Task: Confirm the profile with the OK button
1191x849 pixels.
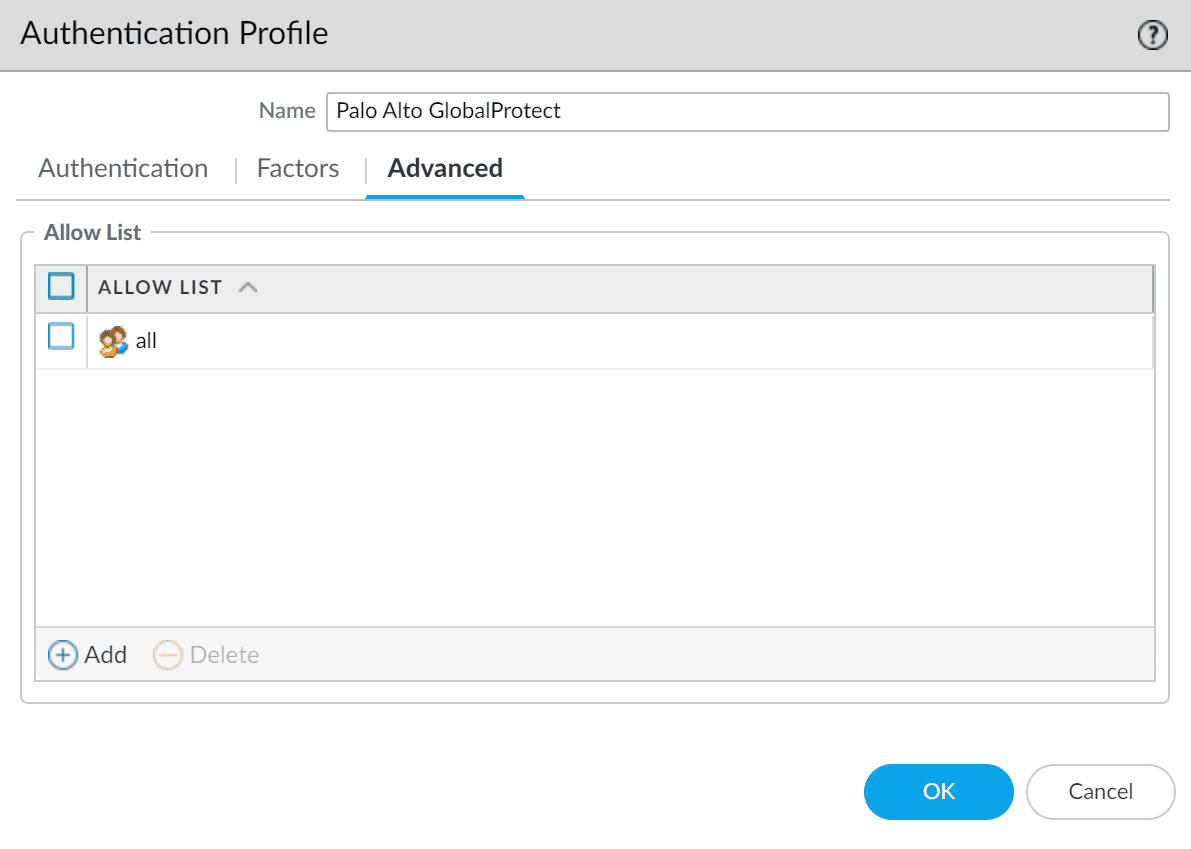Action: click(x=938, y=792)
